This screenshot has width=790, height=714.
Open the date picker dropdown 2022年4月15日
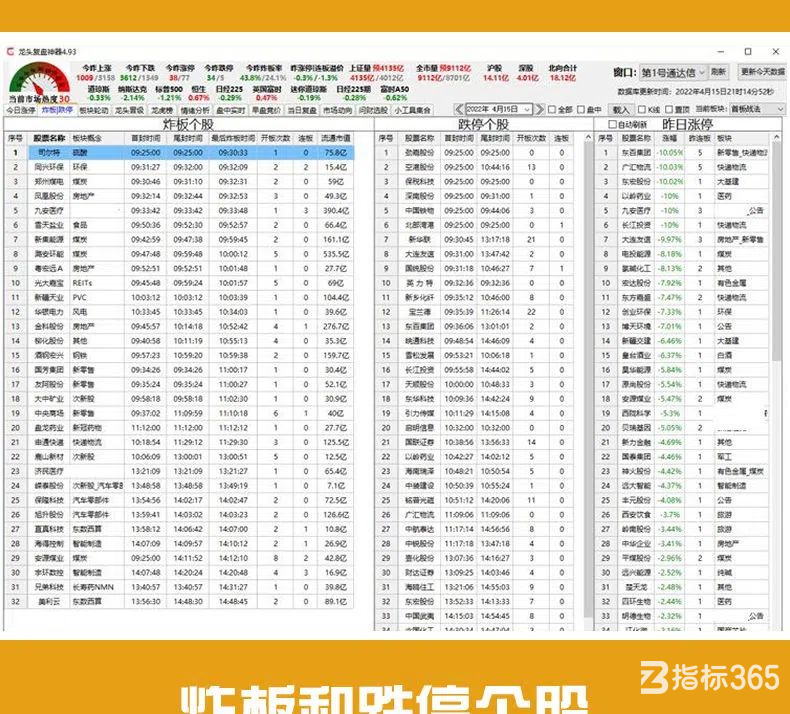click(x=498, y=109)
